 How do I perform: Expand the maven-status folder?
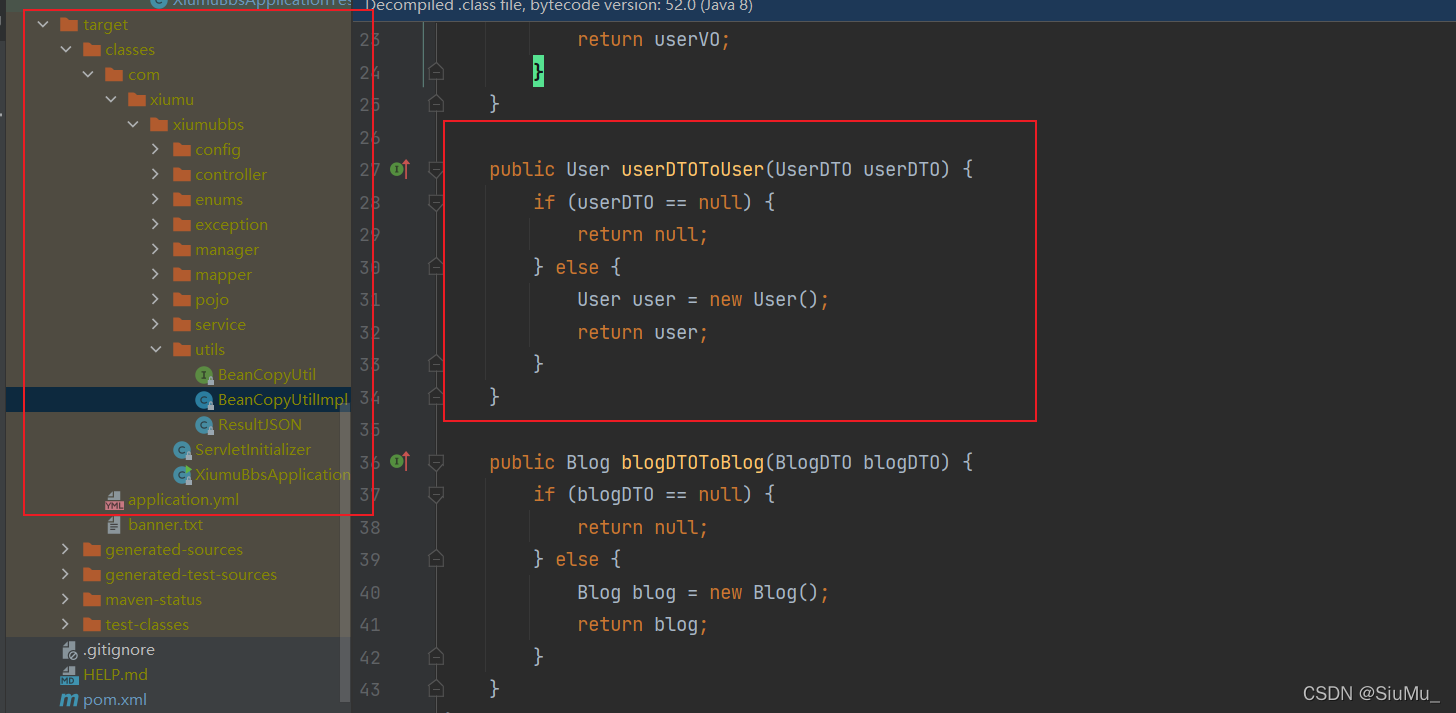click(x=66, y=600)
